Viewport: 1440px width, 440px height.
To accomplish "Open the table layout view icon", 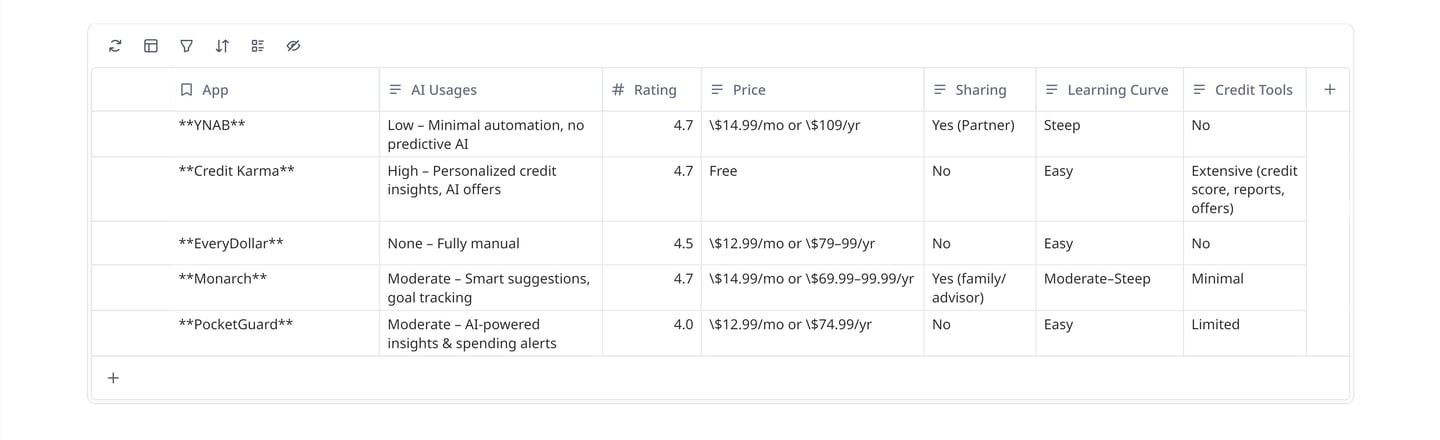I will tap(151, 46).
